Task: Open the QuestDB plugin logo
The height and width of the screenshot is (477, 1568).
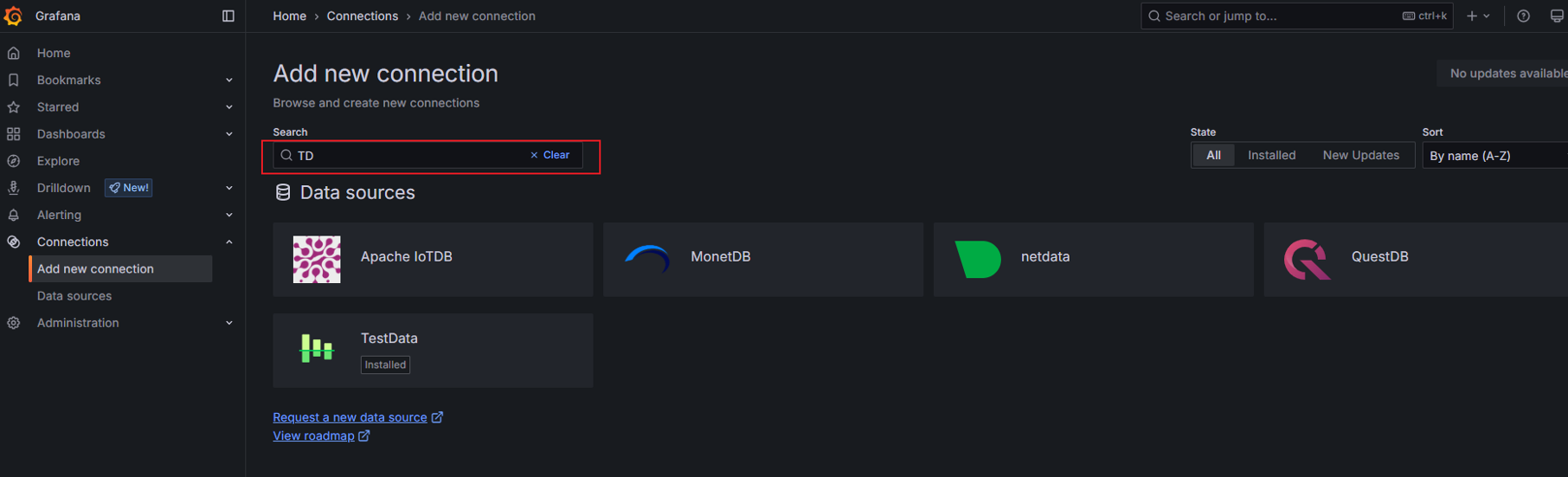Action: [1308, 259]
